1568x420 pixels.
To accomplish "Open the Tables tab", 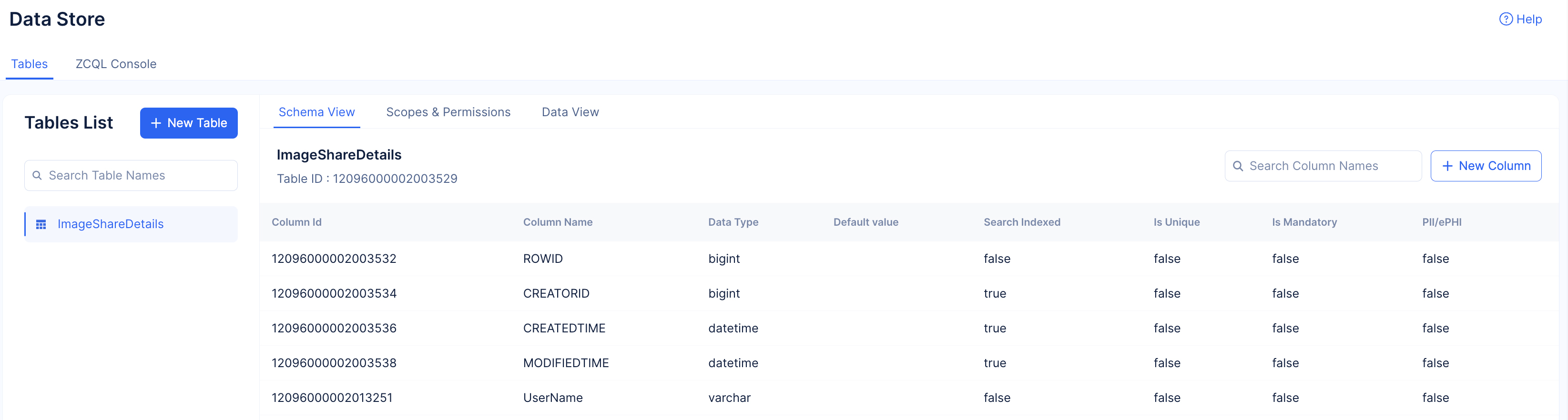I will (x=29, y=64).
